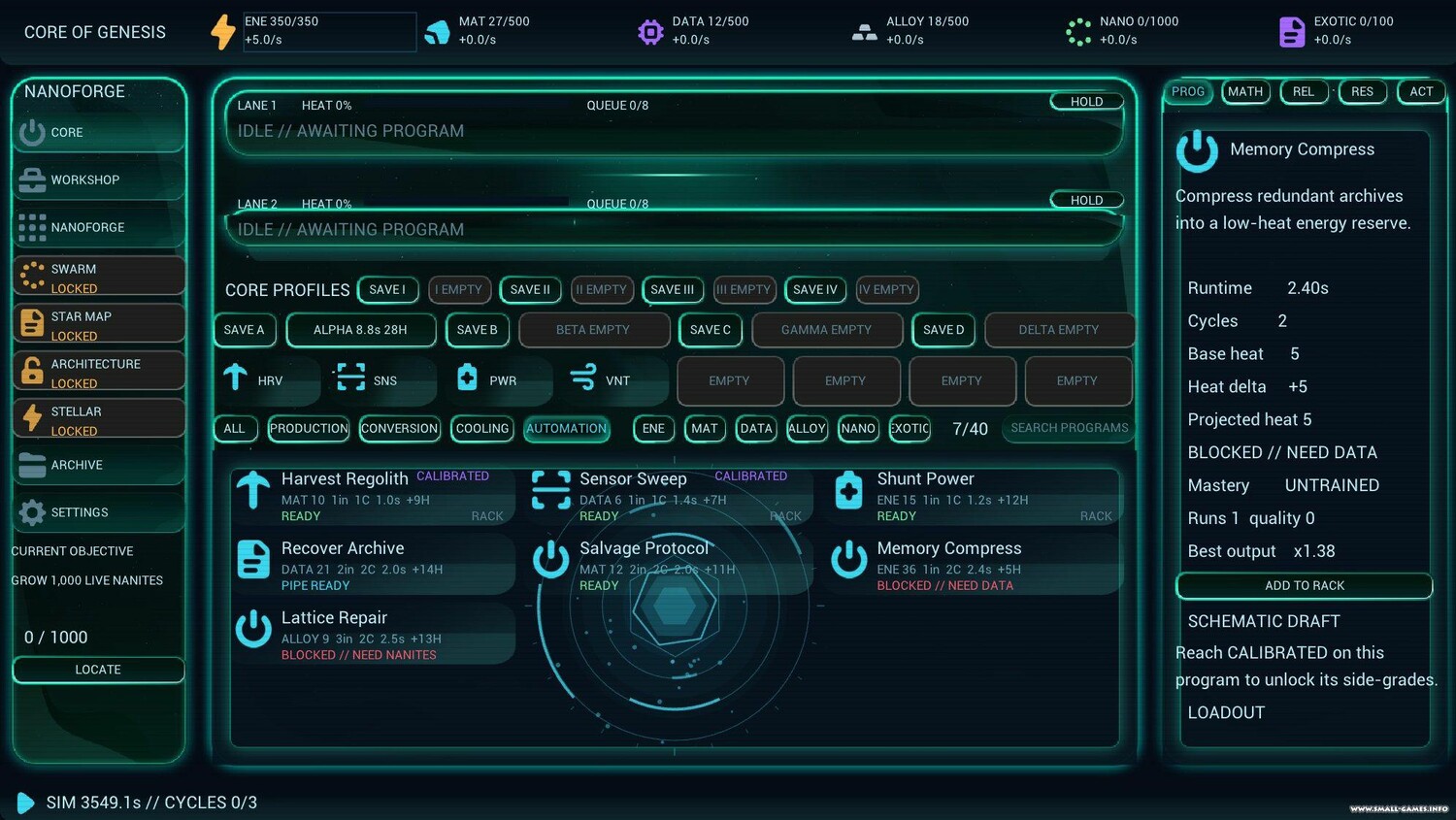Switch to the REL tab
Viewport: 1456px width, 820px height.
click(1304, 91)
